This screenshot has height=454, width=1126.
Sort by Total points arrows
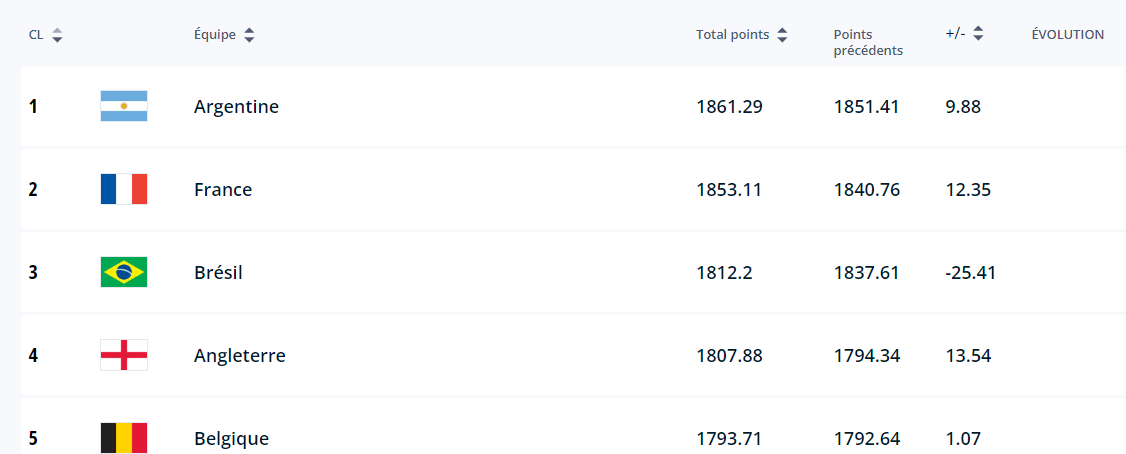click(x=782, y=35)
